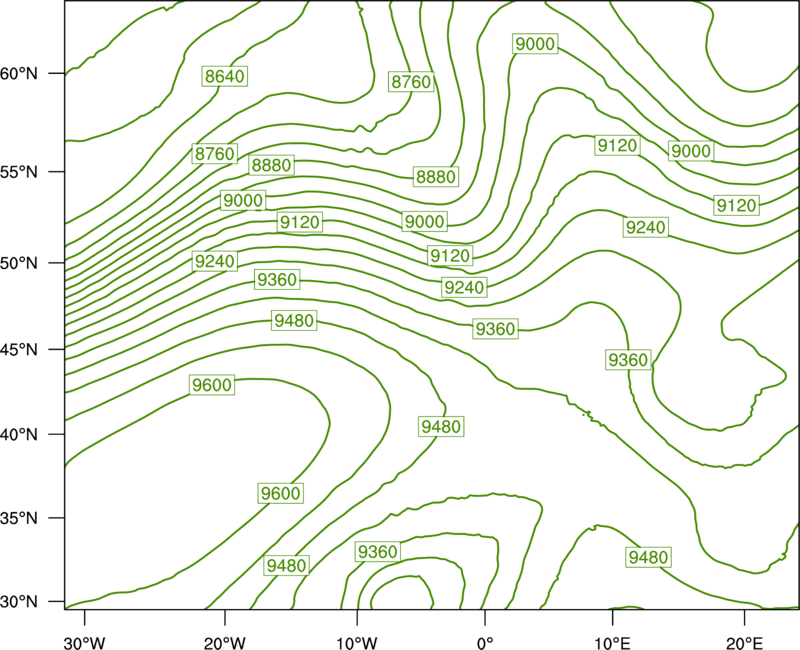
Task: Click the 8640 contour label
Action: pos(224,76)
